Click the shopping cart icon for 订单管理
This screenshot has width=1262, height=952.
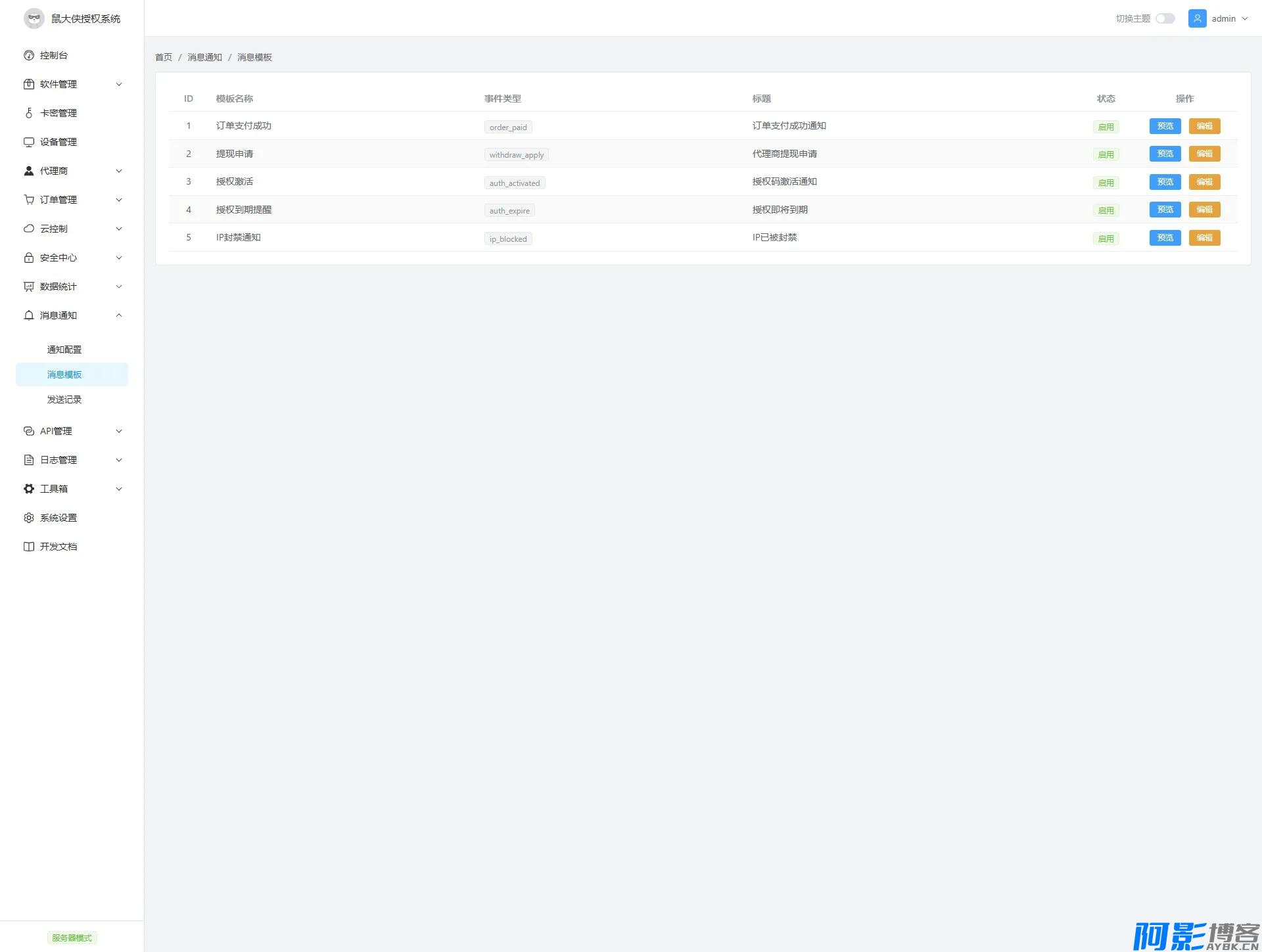tap(29, 200)
